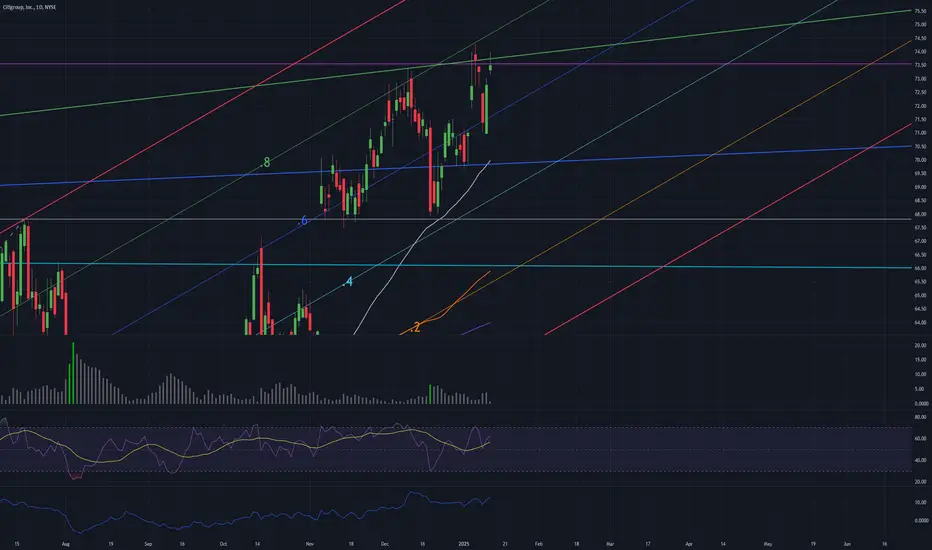This screenshot has height=550, width=932.
Task: Click the Apr date label
Action: (689, 544)
